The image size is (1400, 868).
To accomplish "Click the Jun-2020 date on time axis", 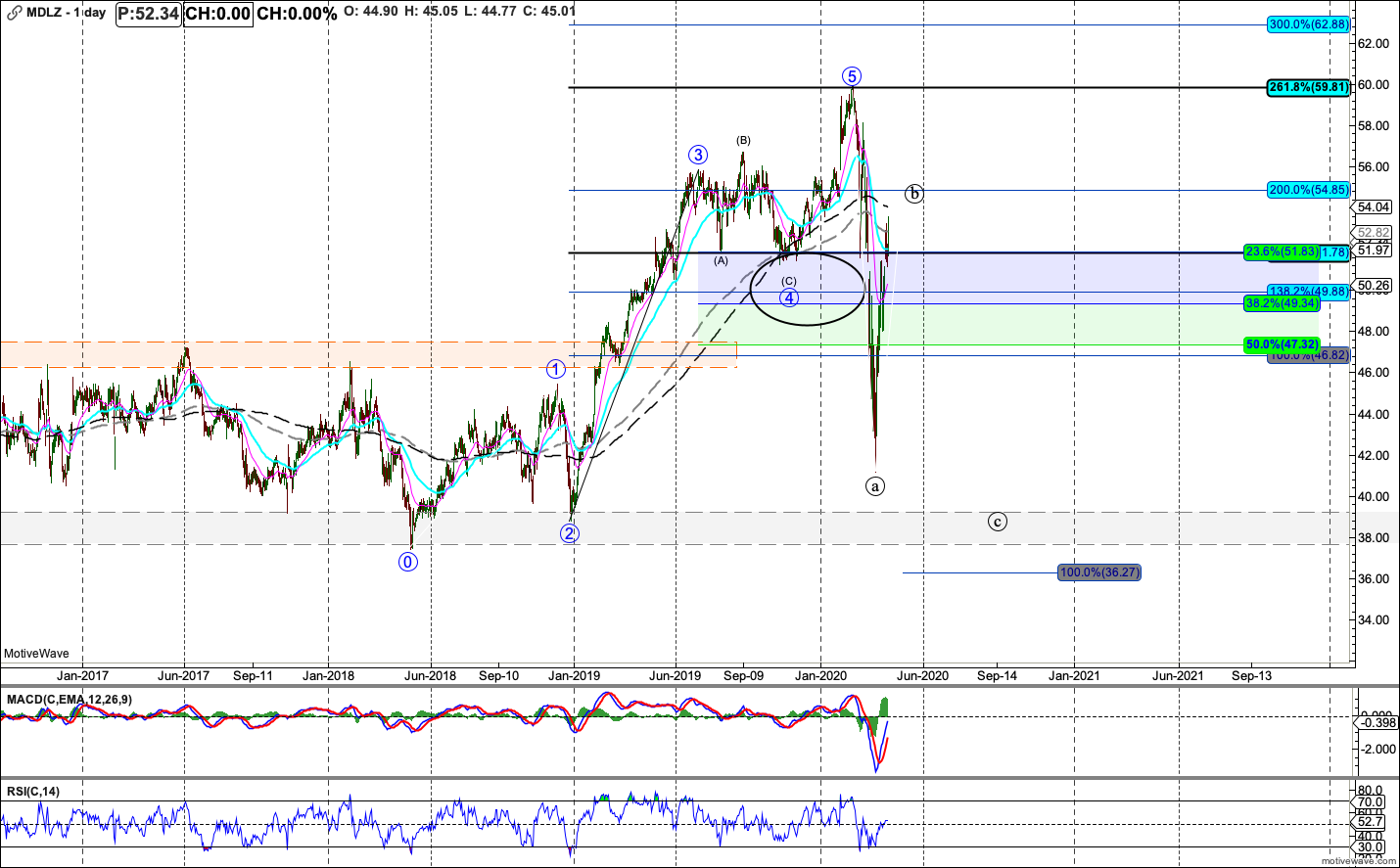I will tap(922, 676).
